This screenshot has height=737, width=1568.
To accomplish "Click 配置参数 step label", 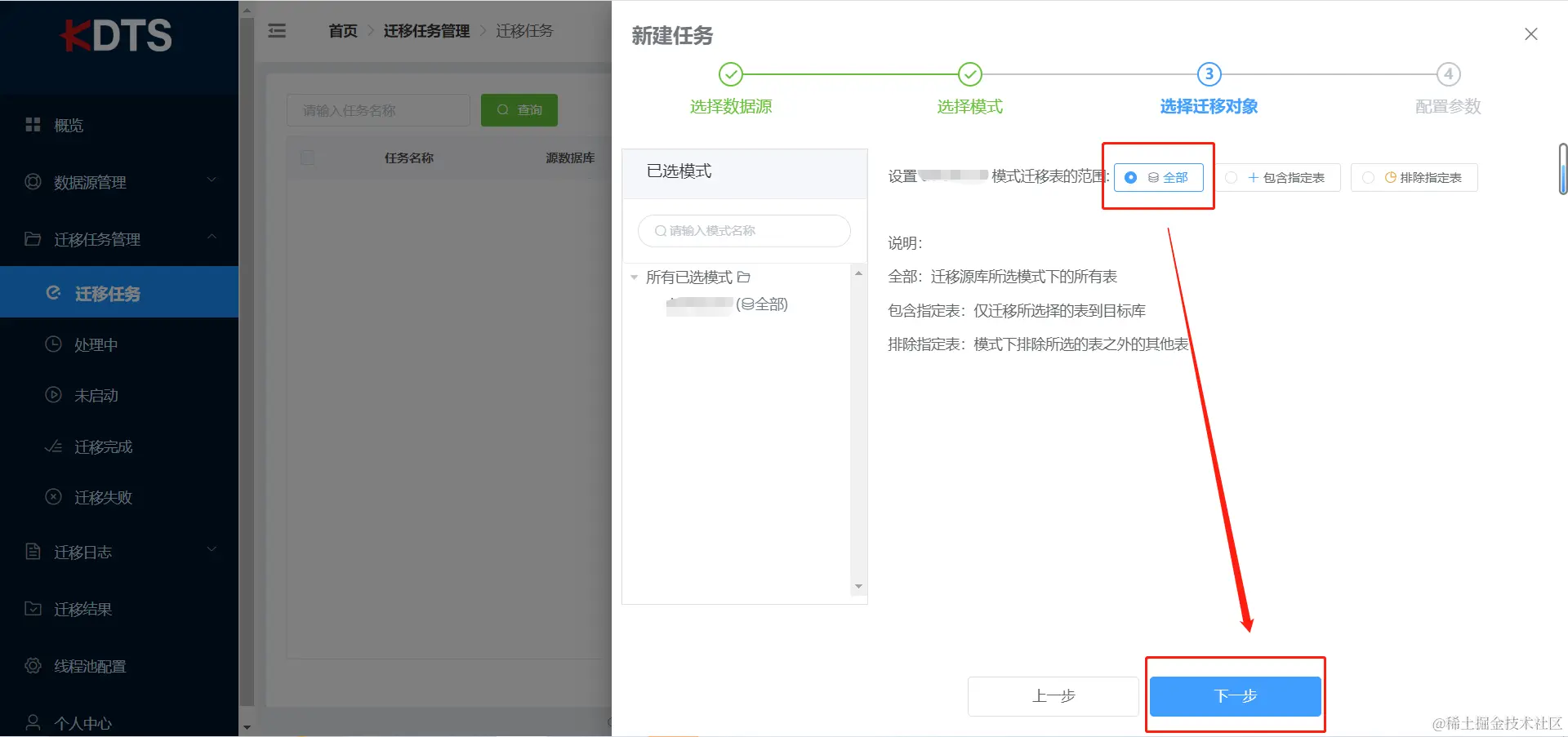I will tap(1449, 107).
